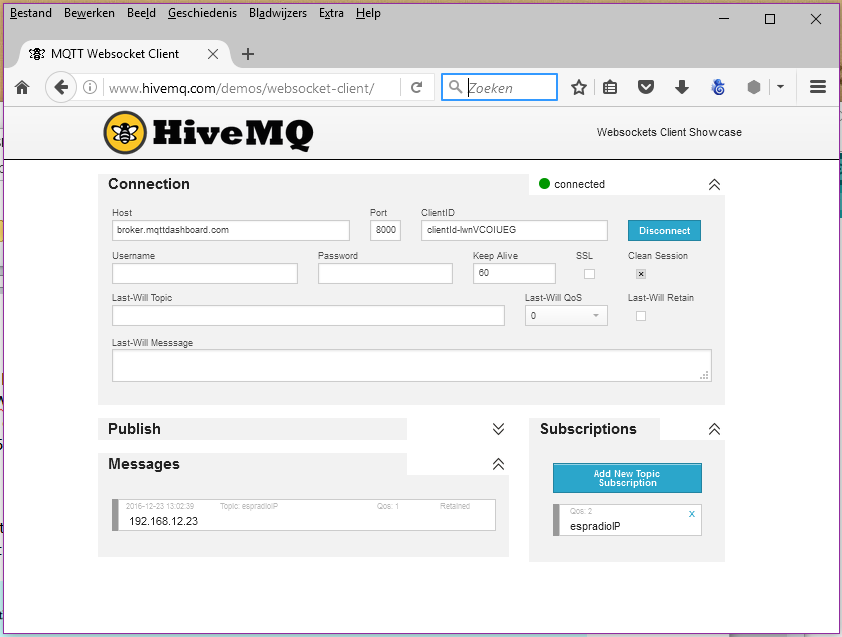Open the Bladwijzers menu
842x637 pixels.
point(278,13)
